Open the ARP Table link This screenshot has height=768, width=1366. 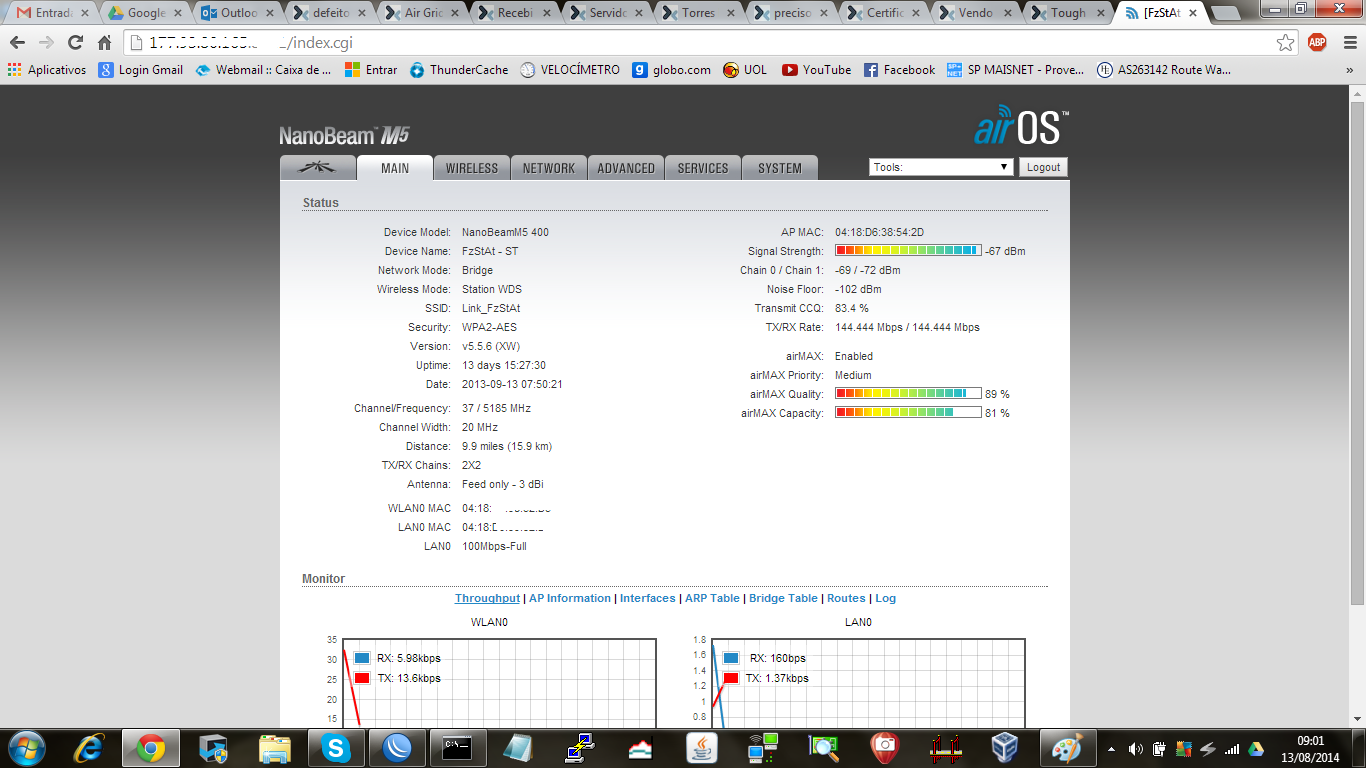[x=712, y=598]
